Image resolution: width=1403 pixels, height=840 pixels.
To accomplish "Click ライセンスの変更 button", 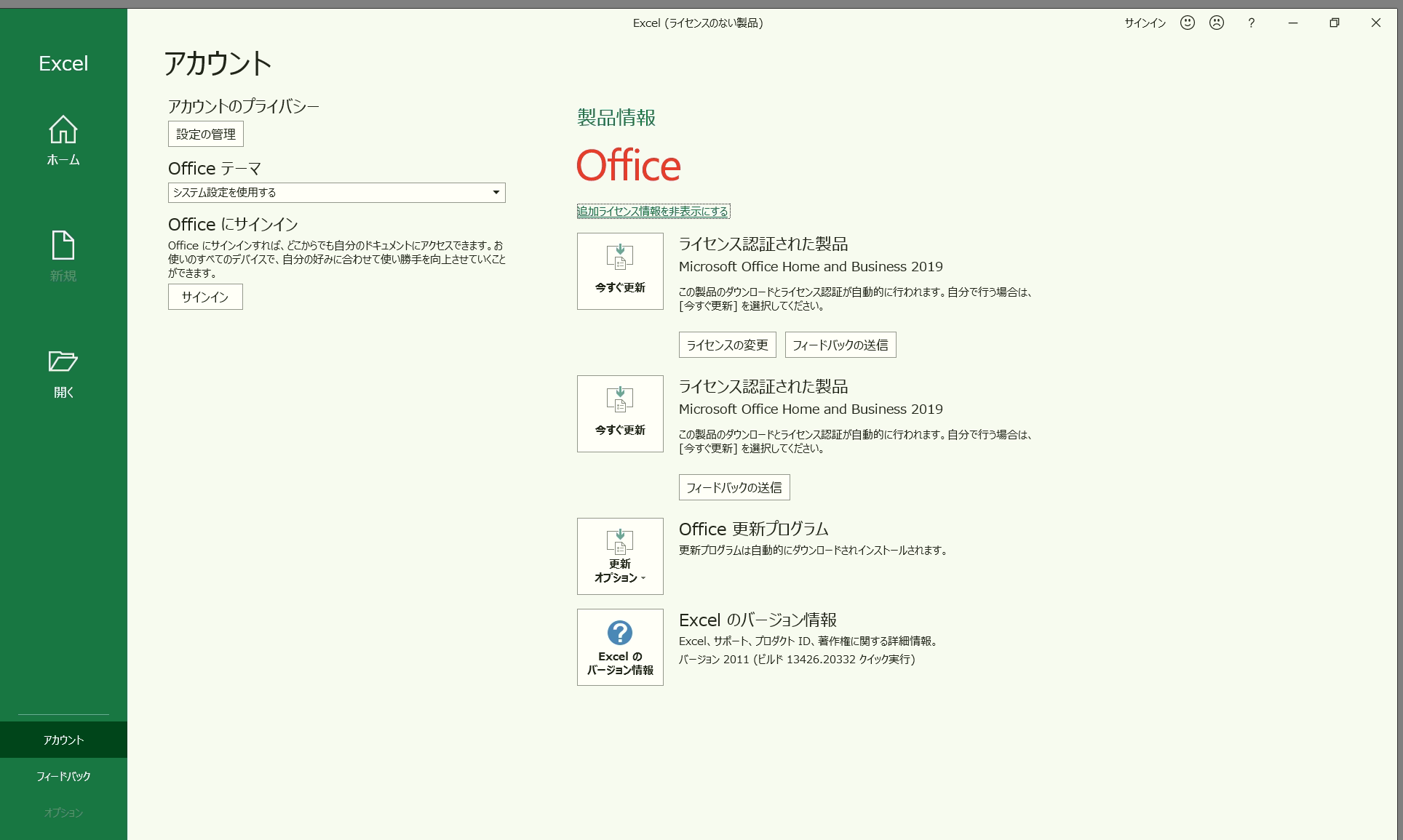I will point(728,345).
